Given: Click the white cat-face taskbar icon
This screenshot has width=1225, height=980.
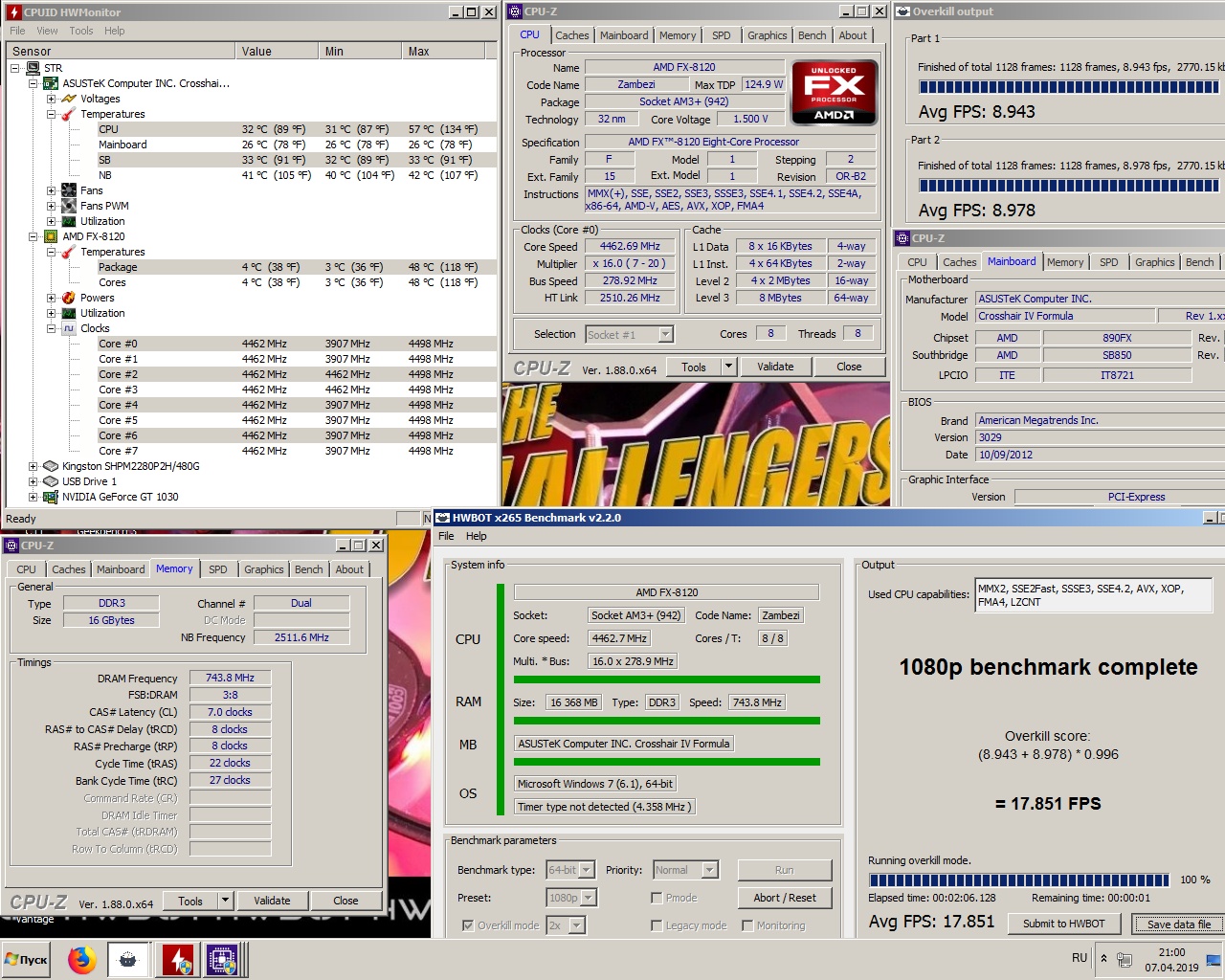Looking at the screenshot, I should pyautogui.click(x=127, y=959).
